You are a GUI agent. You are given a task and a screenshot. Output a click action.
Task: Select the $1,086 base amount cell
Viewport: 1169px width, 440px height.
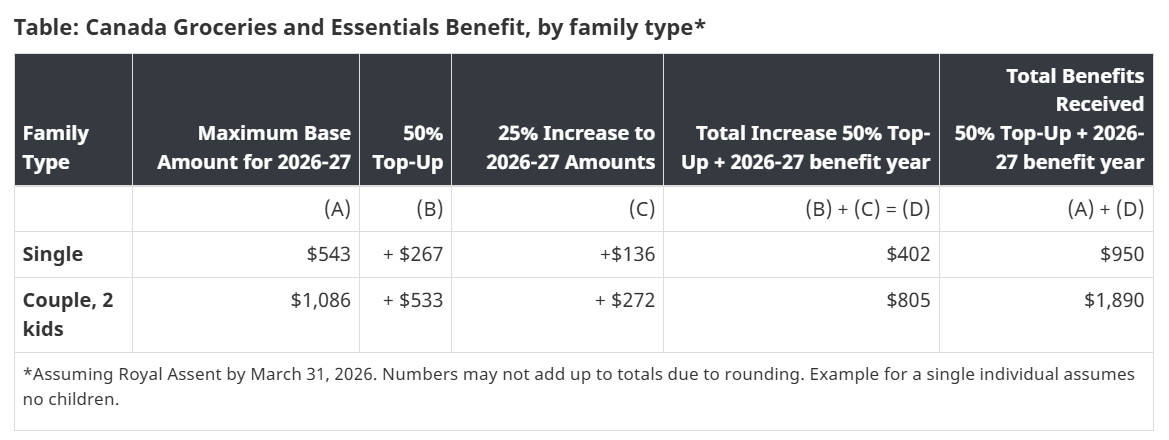[x=320, y=300]
